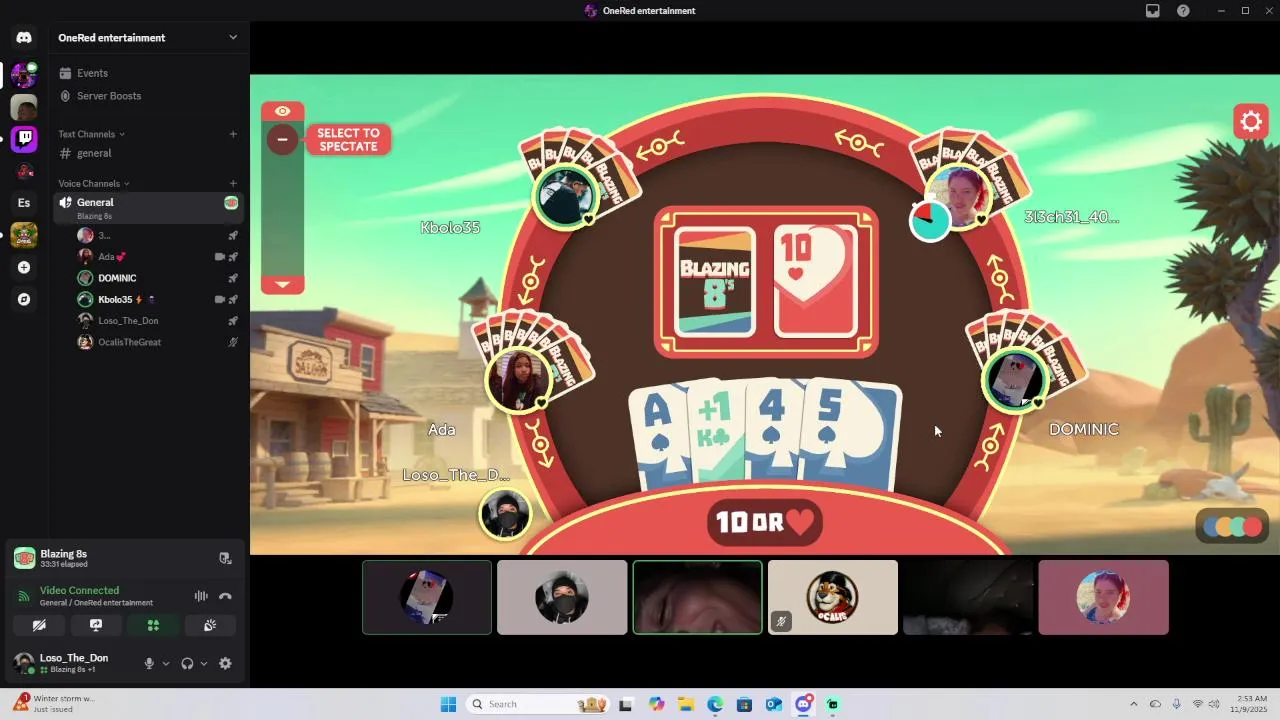Create a new voice channel with plus
The image size is (1280, 720).
(233, 184)
